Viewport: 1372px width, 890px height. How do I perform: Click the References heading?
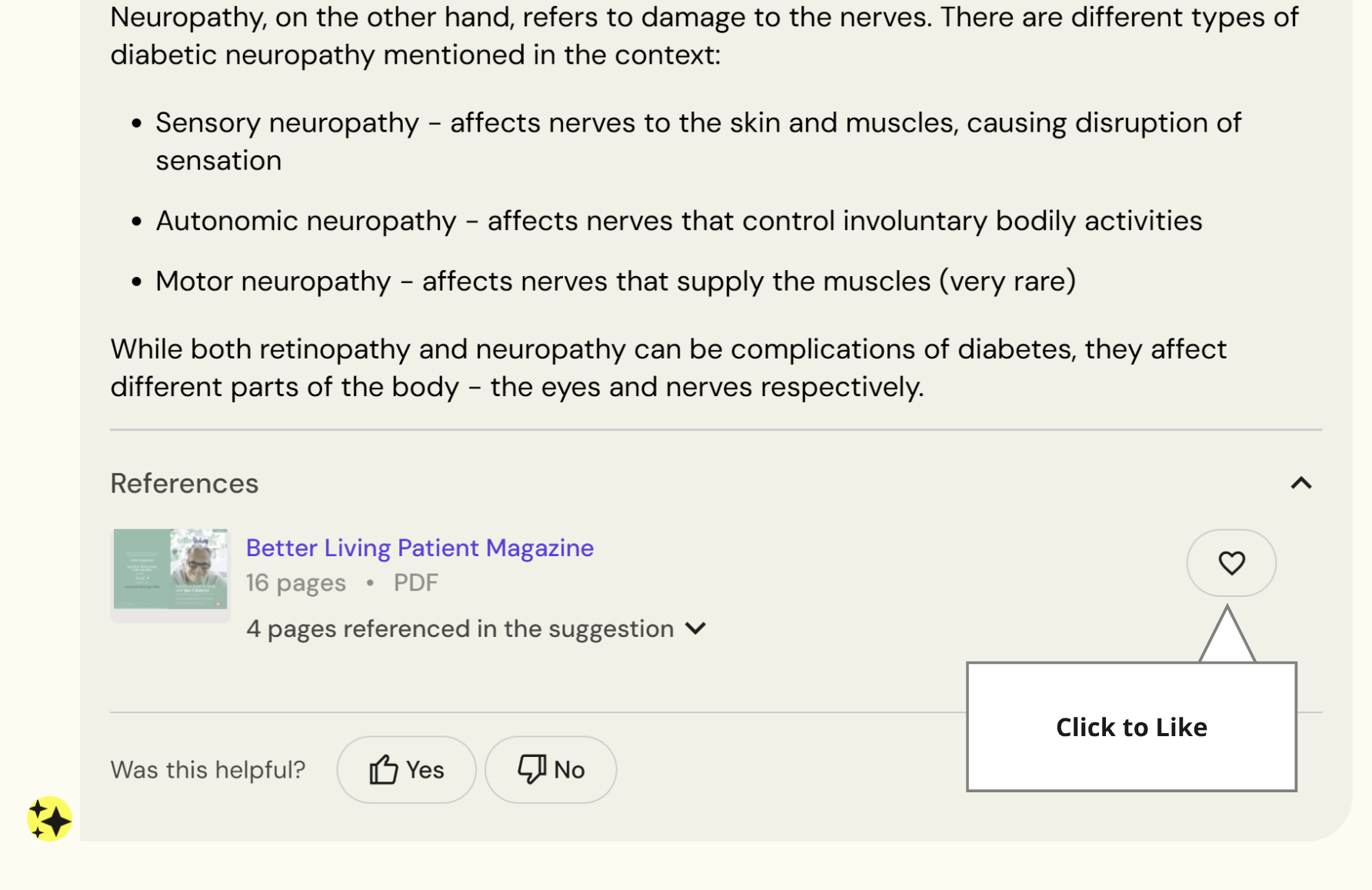tap(185, 483)
